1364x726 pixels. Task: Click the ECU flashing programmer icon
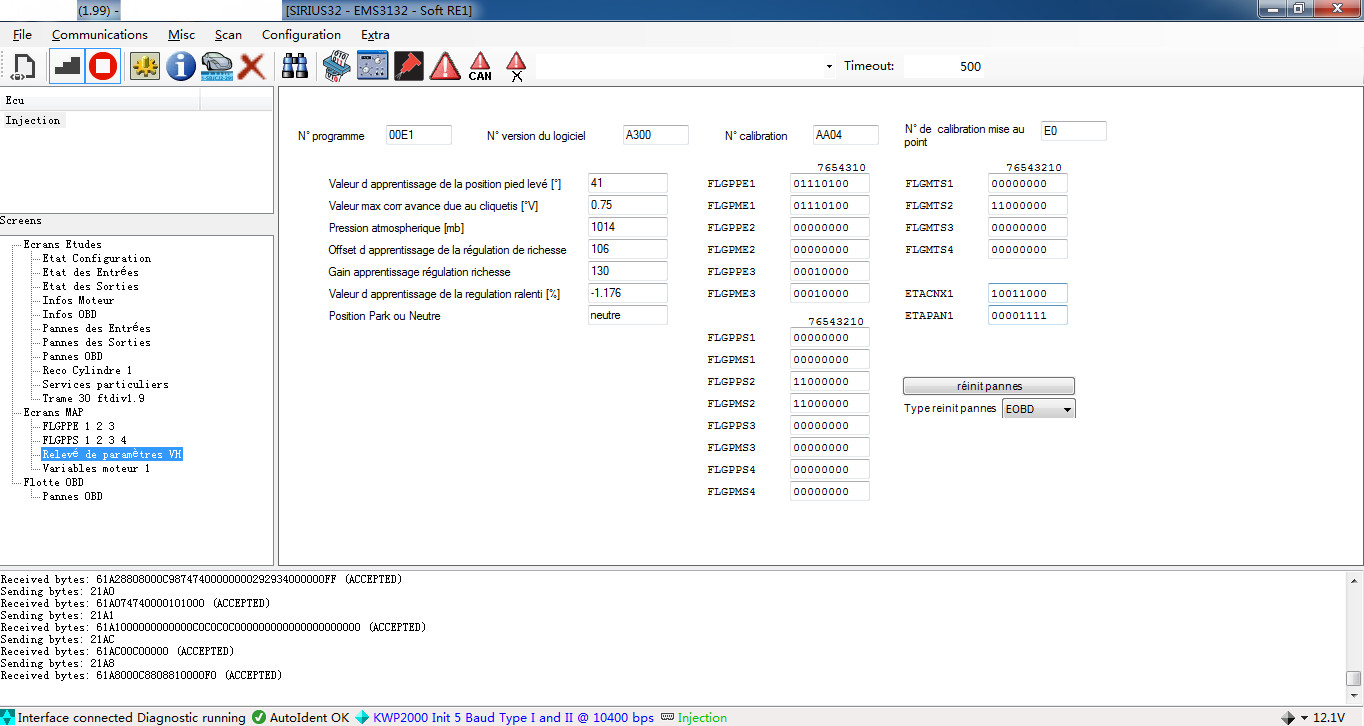(336, 66)
